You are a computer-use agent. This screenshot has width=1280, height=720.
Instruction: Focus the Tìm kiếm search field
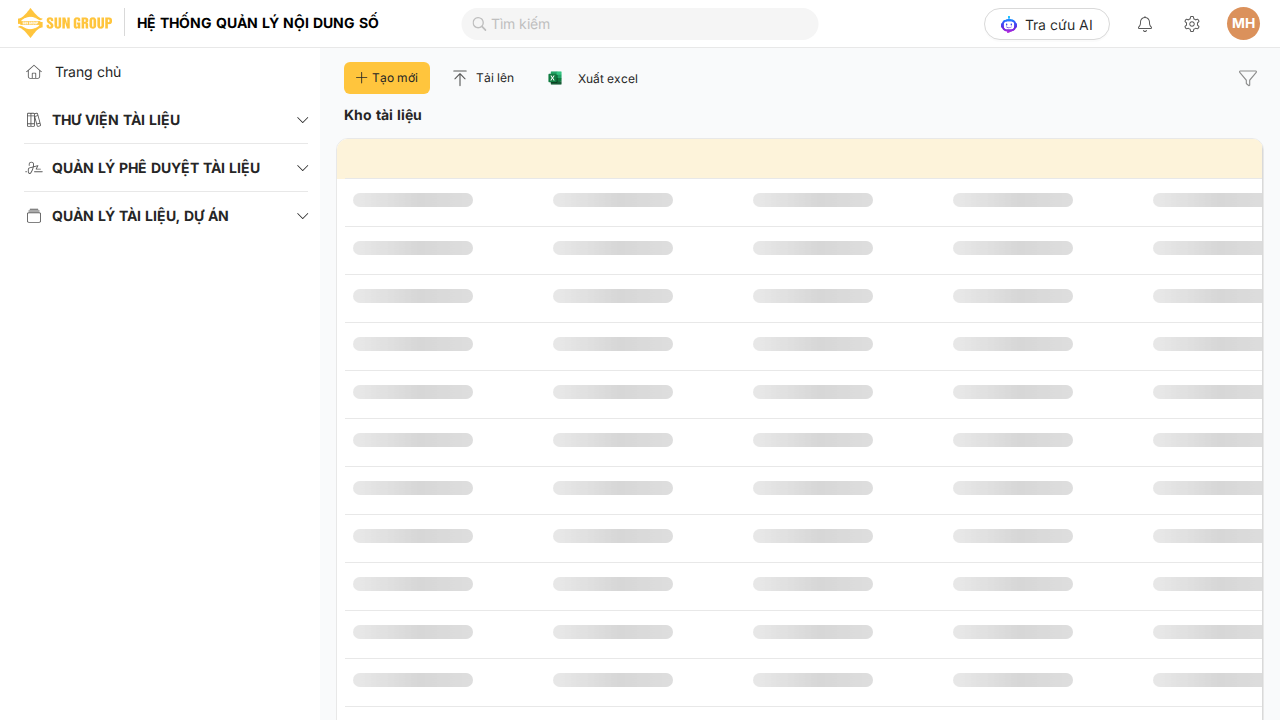coord(650,24)
